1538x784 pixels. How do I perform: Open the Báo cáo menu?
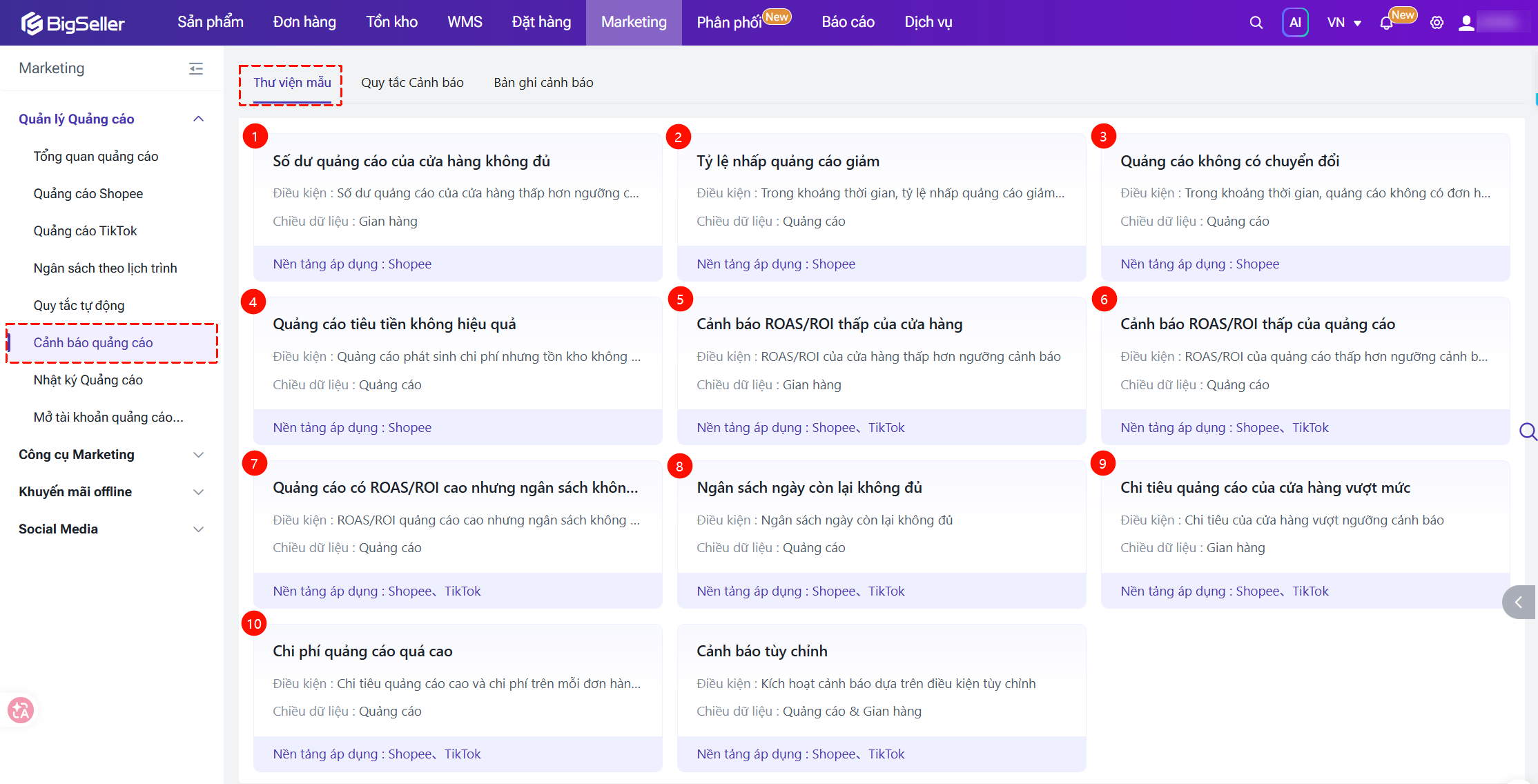[x=848, y=22]
